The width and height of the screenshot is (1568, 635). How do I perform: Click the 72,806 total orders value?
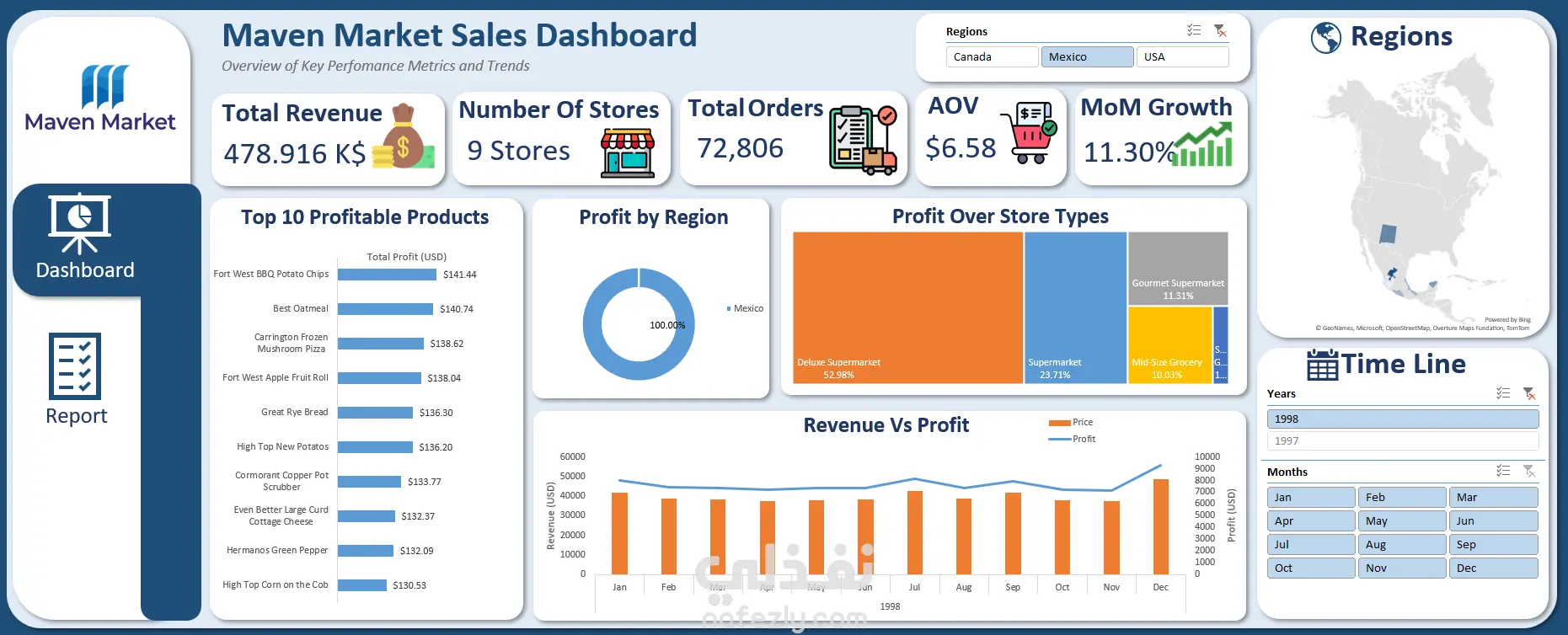pyautogui.click(x=740, y=148)
